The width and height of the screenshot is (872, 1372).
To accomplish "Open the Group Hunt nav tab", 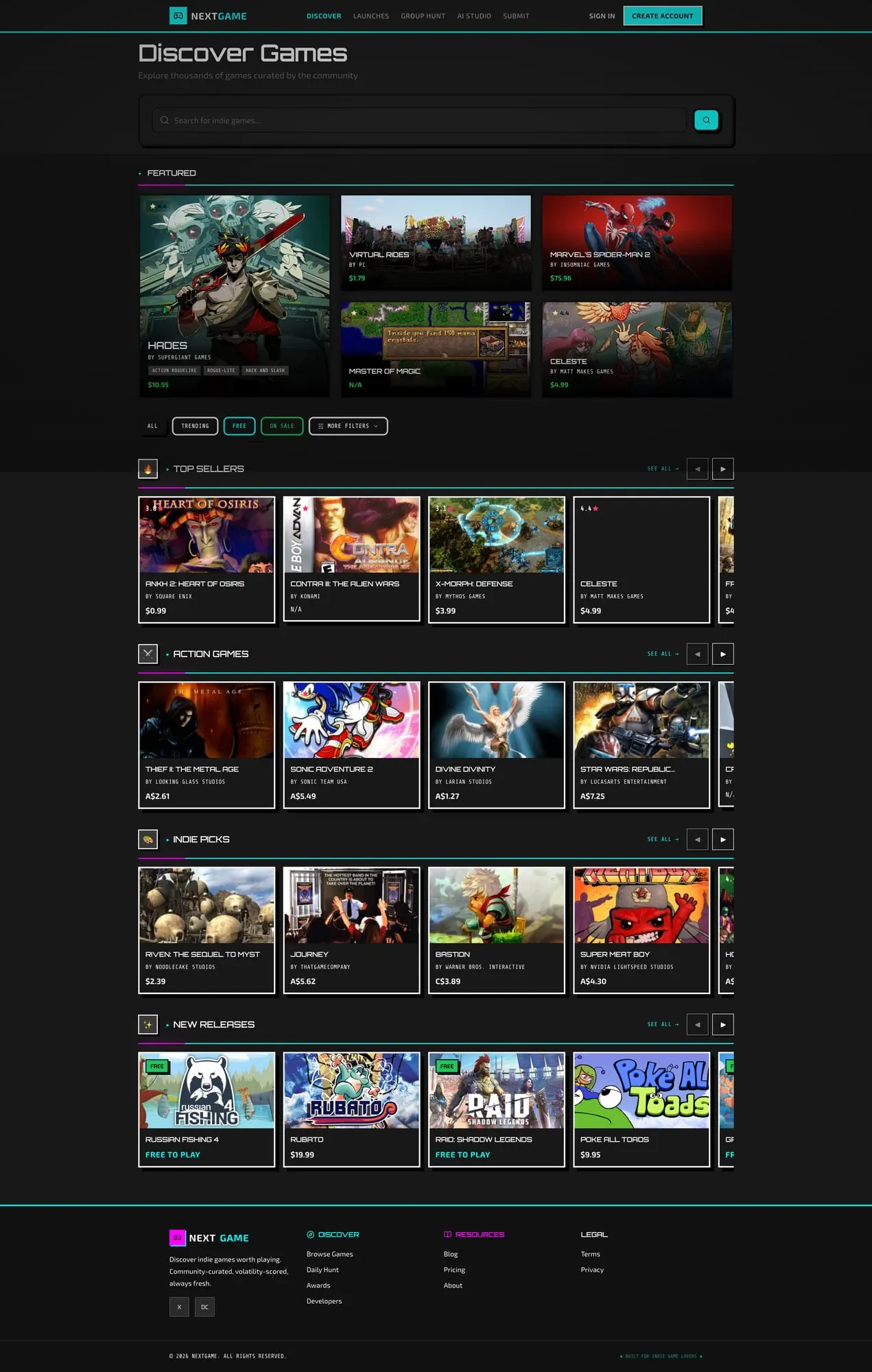I will 423,16.
